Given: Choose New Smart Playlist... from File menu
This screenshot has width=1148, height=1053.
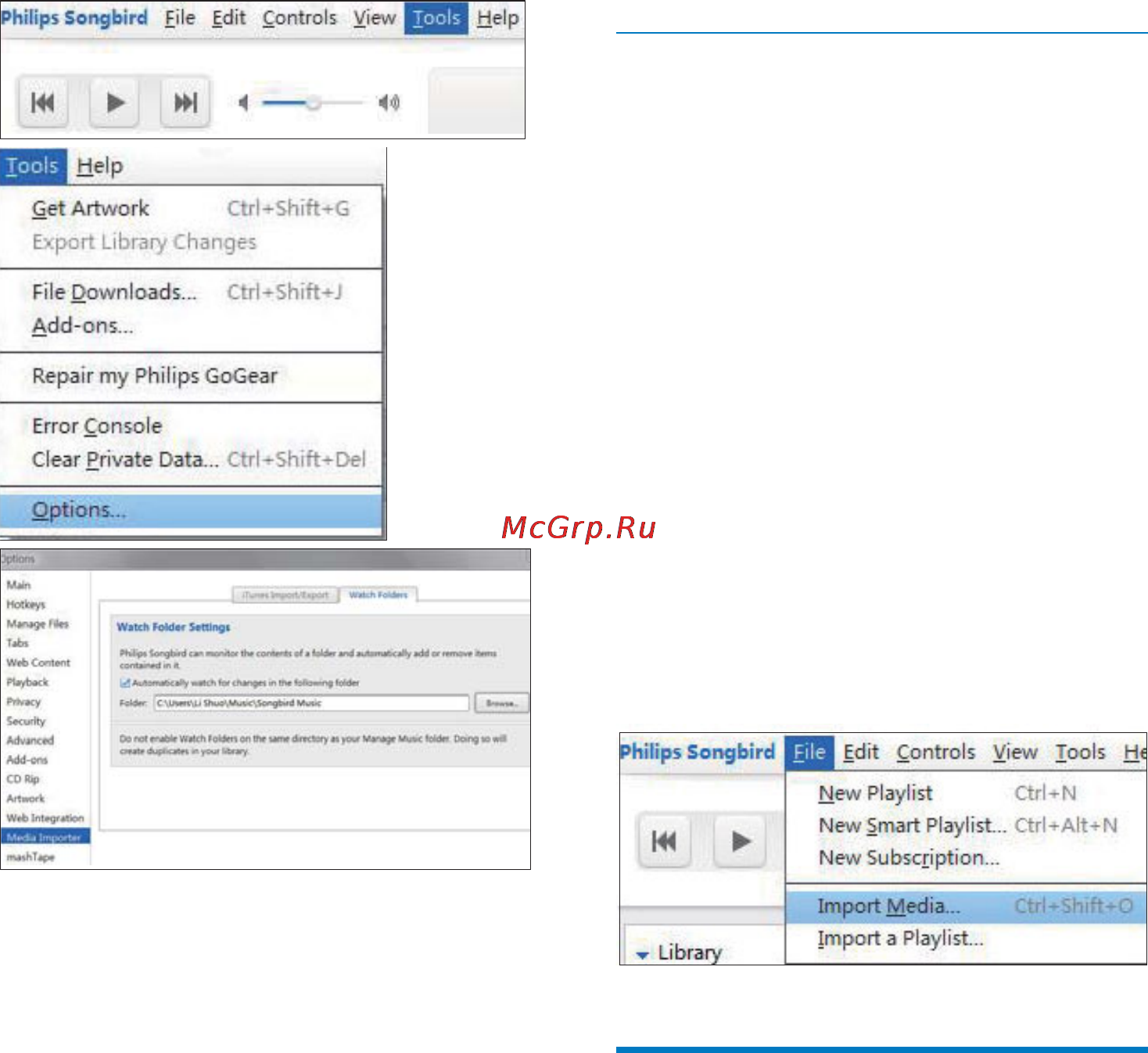Looking at the screenshot, I should pyautogui.click(x=967, y=825).
